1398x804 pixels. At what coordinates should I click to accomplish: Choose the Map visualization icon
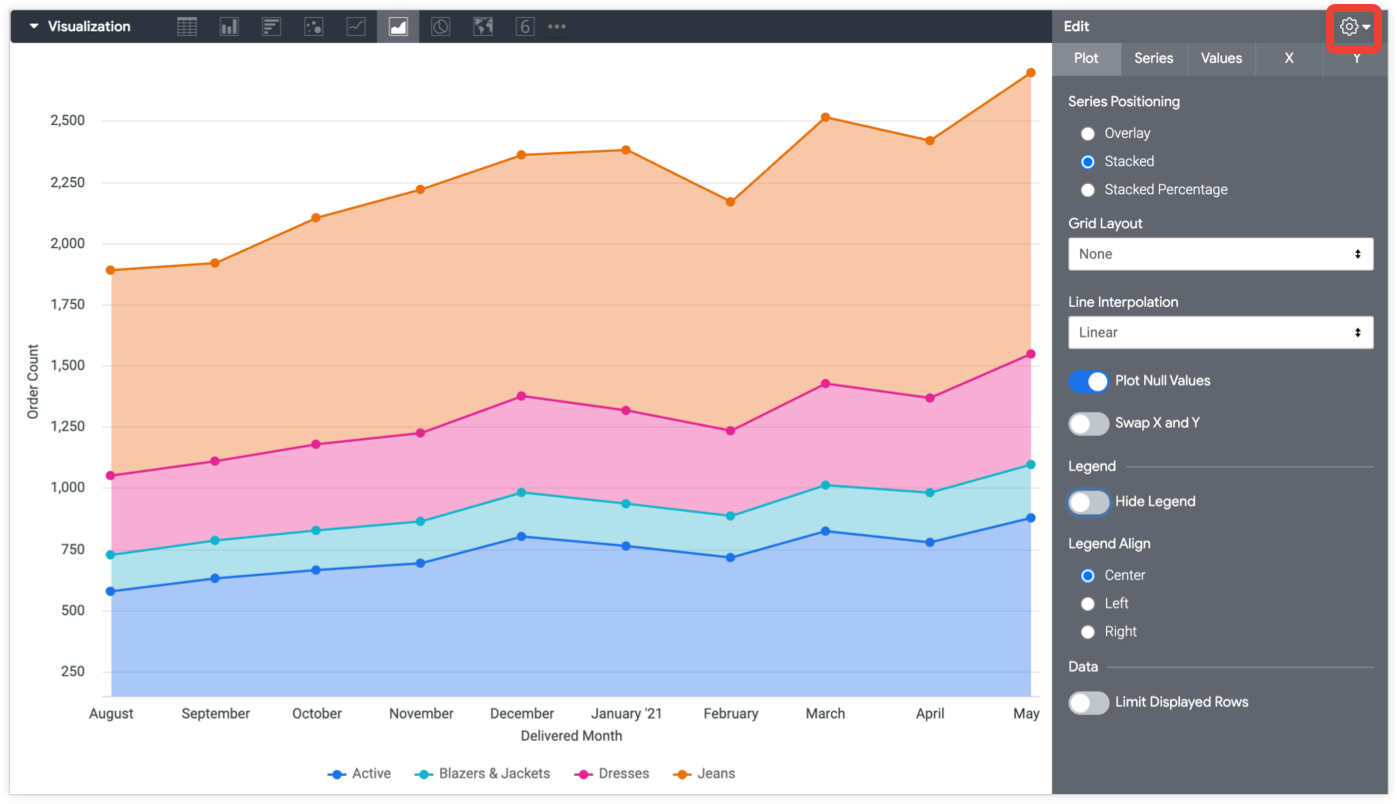point(483,27)
